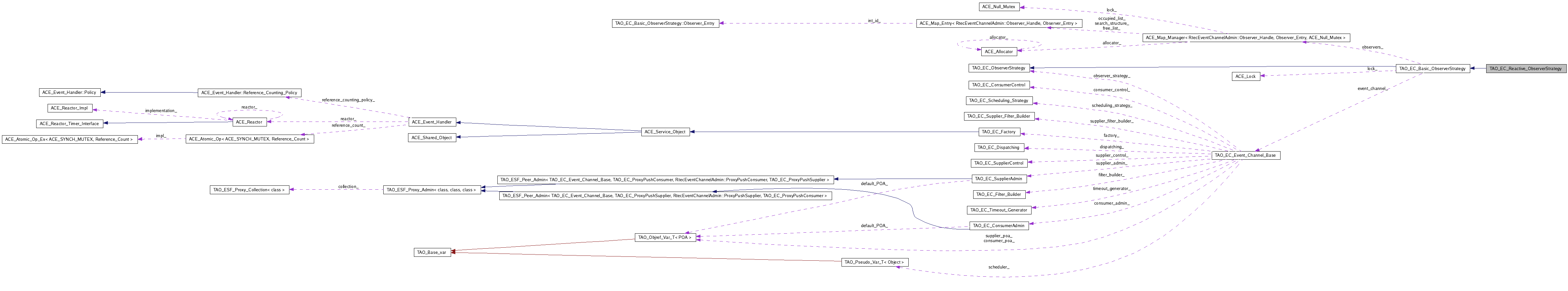
Task: Click the impl_ edge label
Action: click(x=160, y=136)
